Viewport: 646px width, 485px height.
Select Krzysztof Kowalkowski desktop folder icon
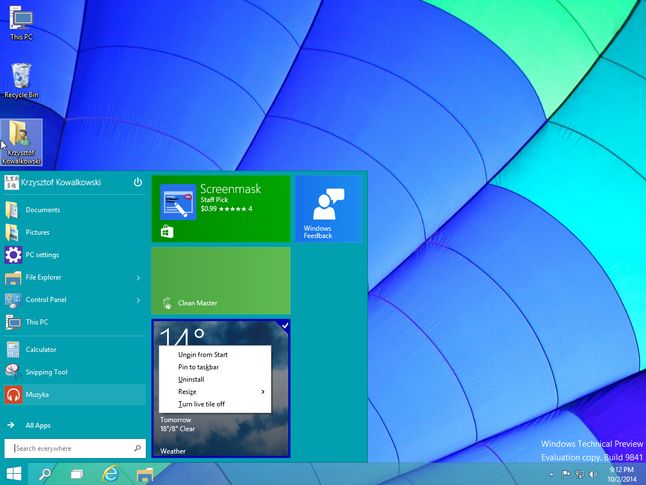(21, 143)
